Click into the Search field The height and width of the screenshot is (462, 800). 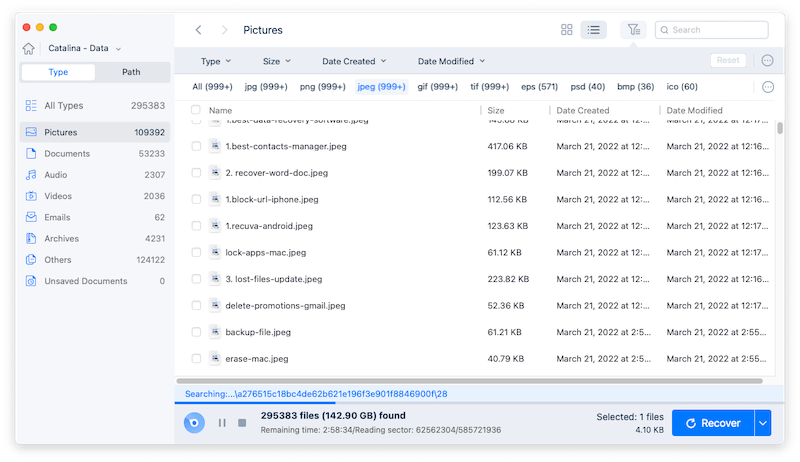point(712,30)
